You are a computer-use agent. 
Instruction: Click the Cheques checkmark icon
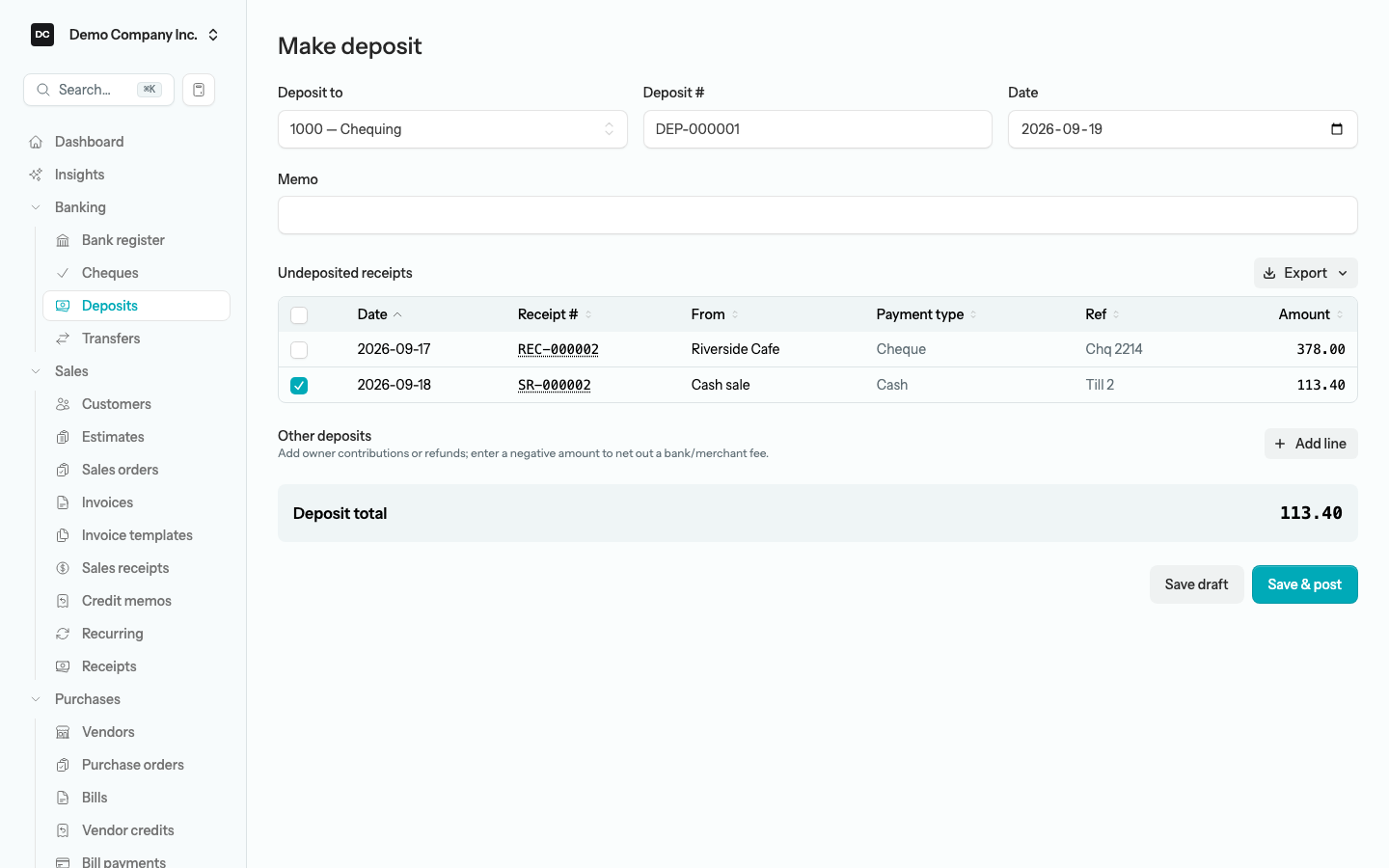[x=63, y=273]
